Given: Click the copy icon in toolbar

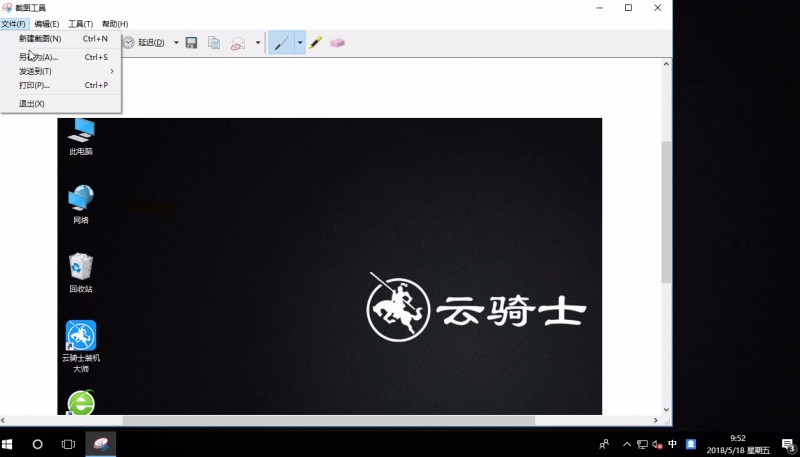Looking at the screenshot, I should pyautogui.click(x=214, y=43).
